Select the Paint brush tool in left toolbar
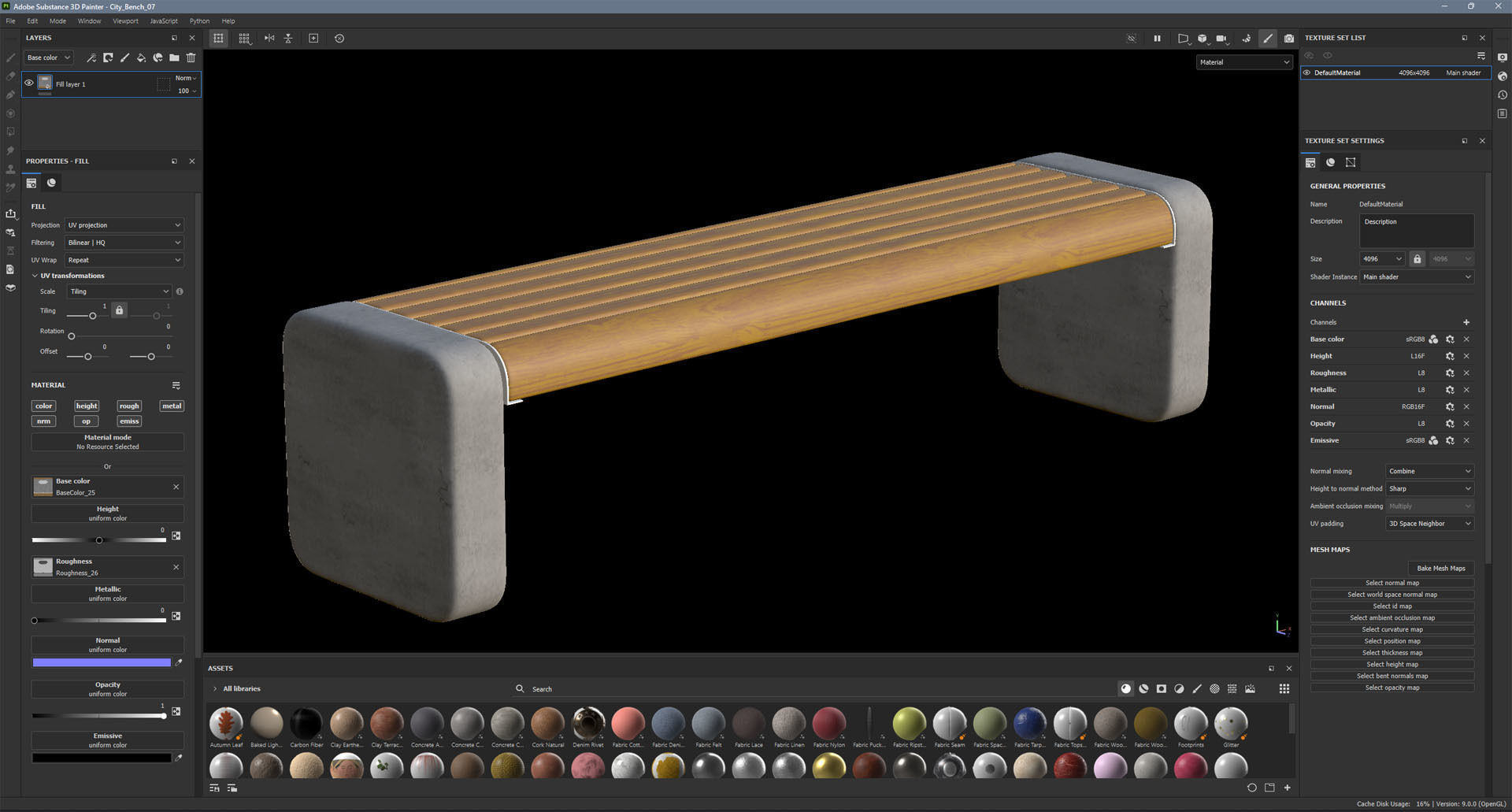 10,57
